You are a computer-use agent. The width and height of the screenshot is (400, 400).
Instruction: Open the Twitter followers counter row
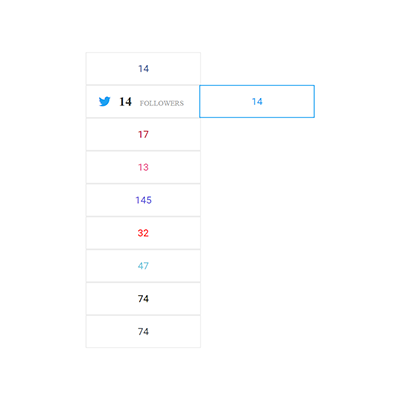tap(143, 101)
